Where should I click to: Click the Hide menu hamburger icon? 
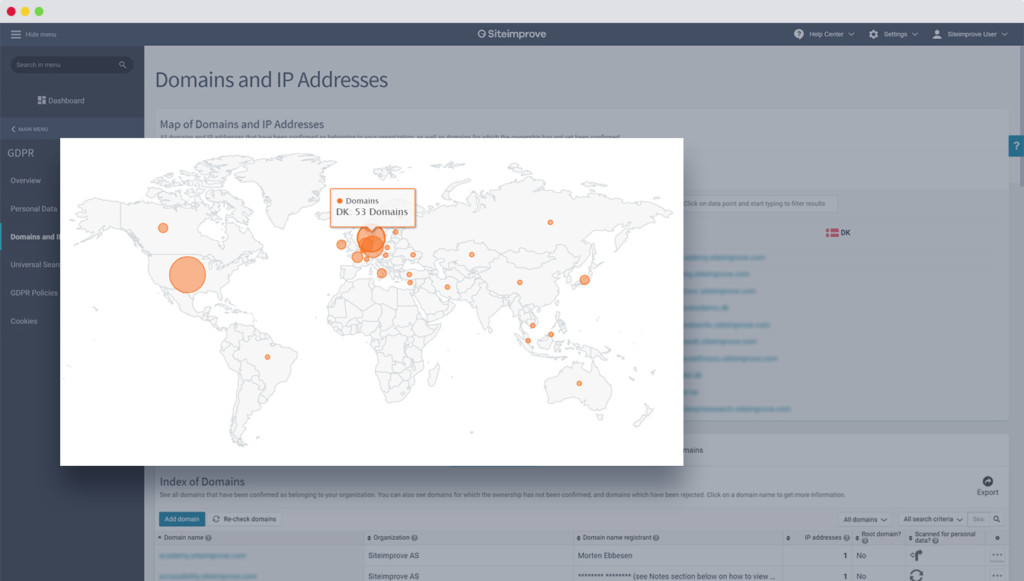14,33
